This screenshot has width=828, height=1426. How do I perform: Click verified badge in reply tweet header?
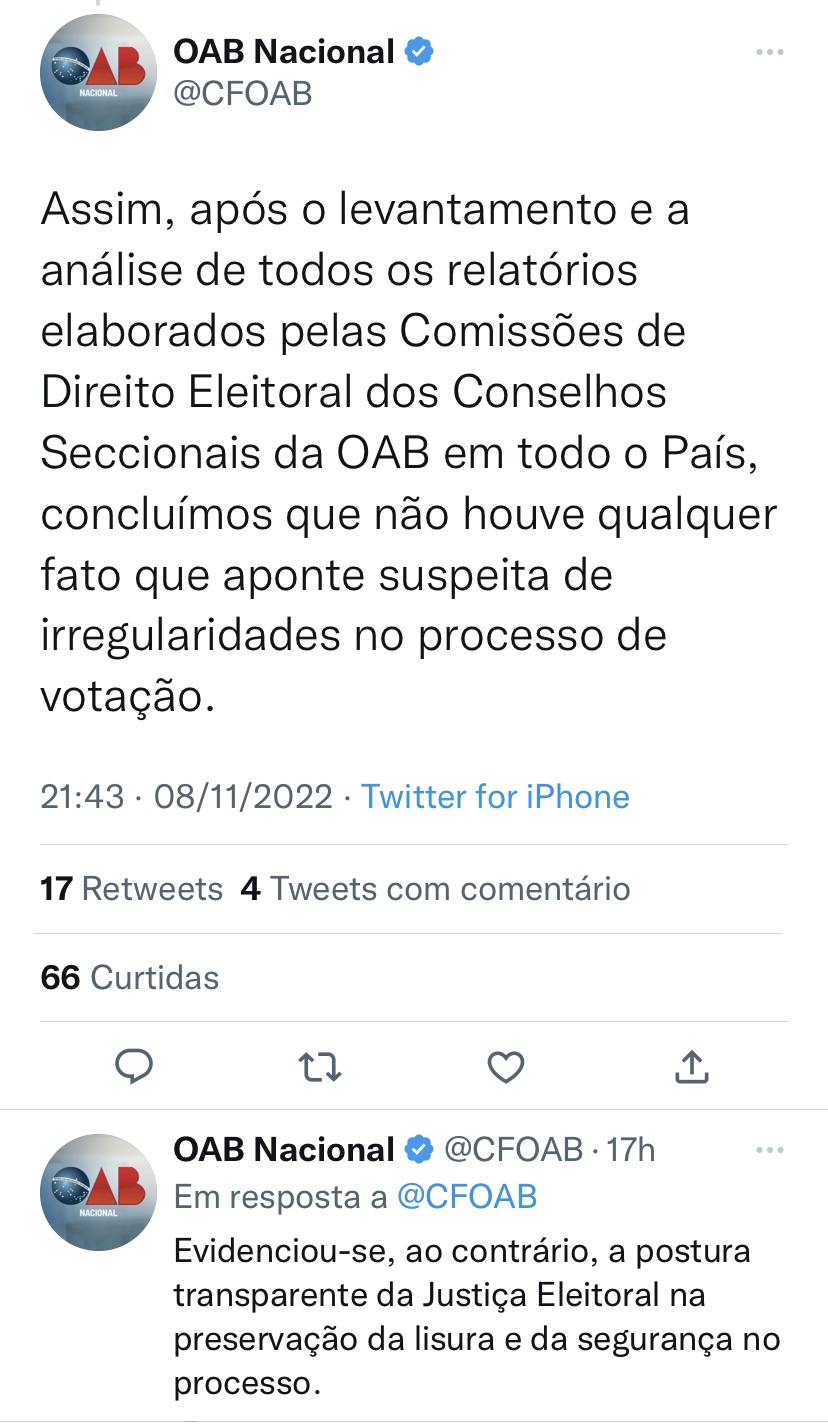click(418, 1150)
